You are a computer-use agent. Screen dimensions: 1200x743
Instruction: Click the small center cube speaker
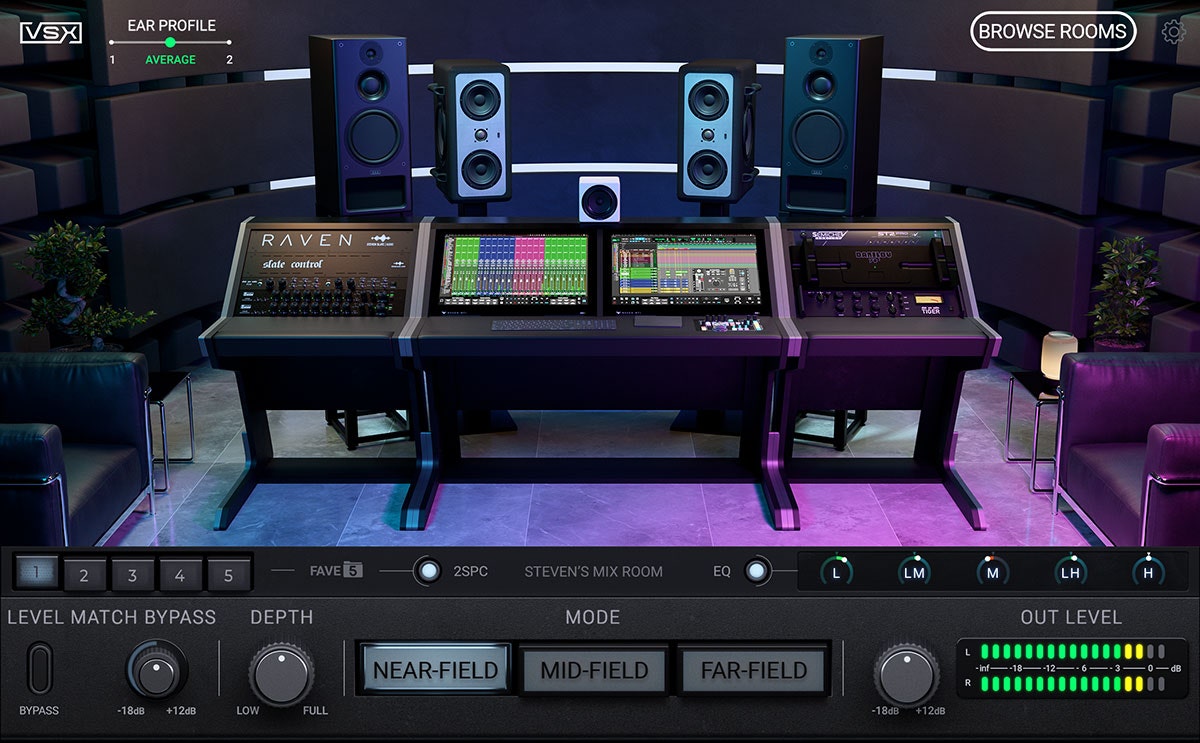pos(599,199)
